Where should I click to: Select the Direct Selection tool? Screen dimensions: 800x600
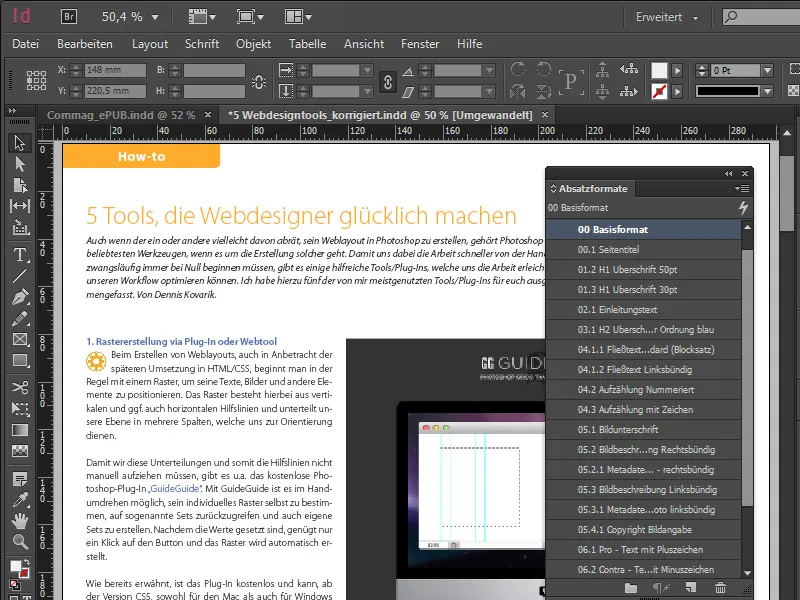pyautogui.click(x=19, y=164)
